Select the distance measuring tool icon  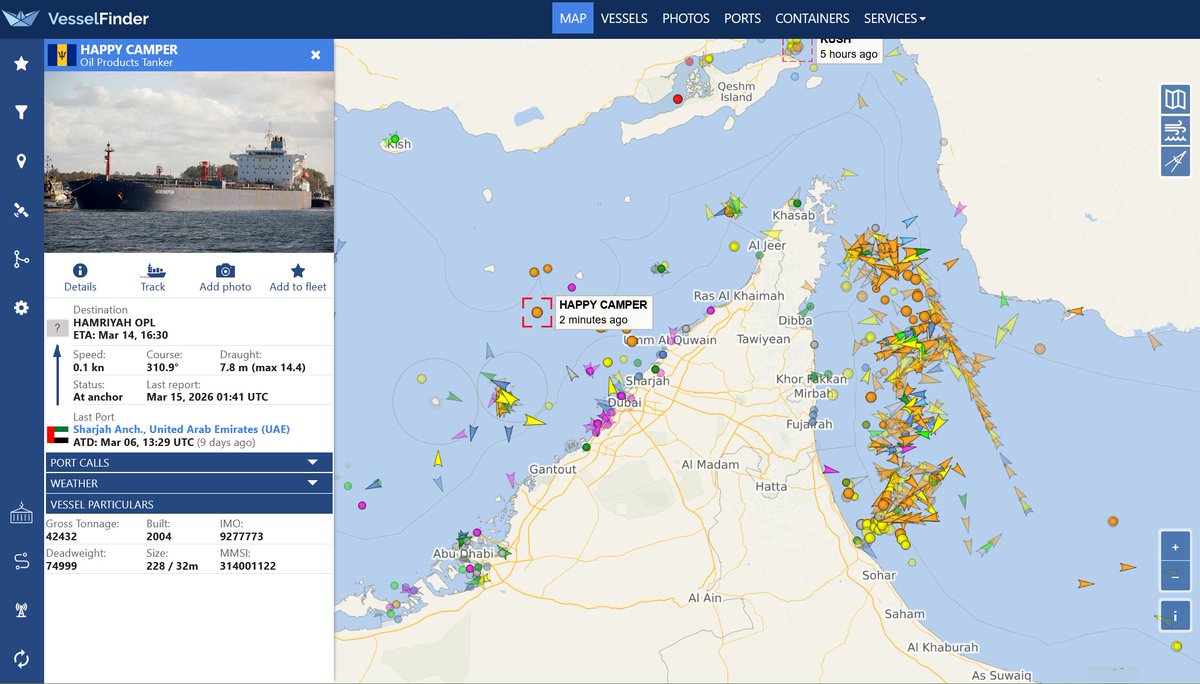click(1175, 161)
